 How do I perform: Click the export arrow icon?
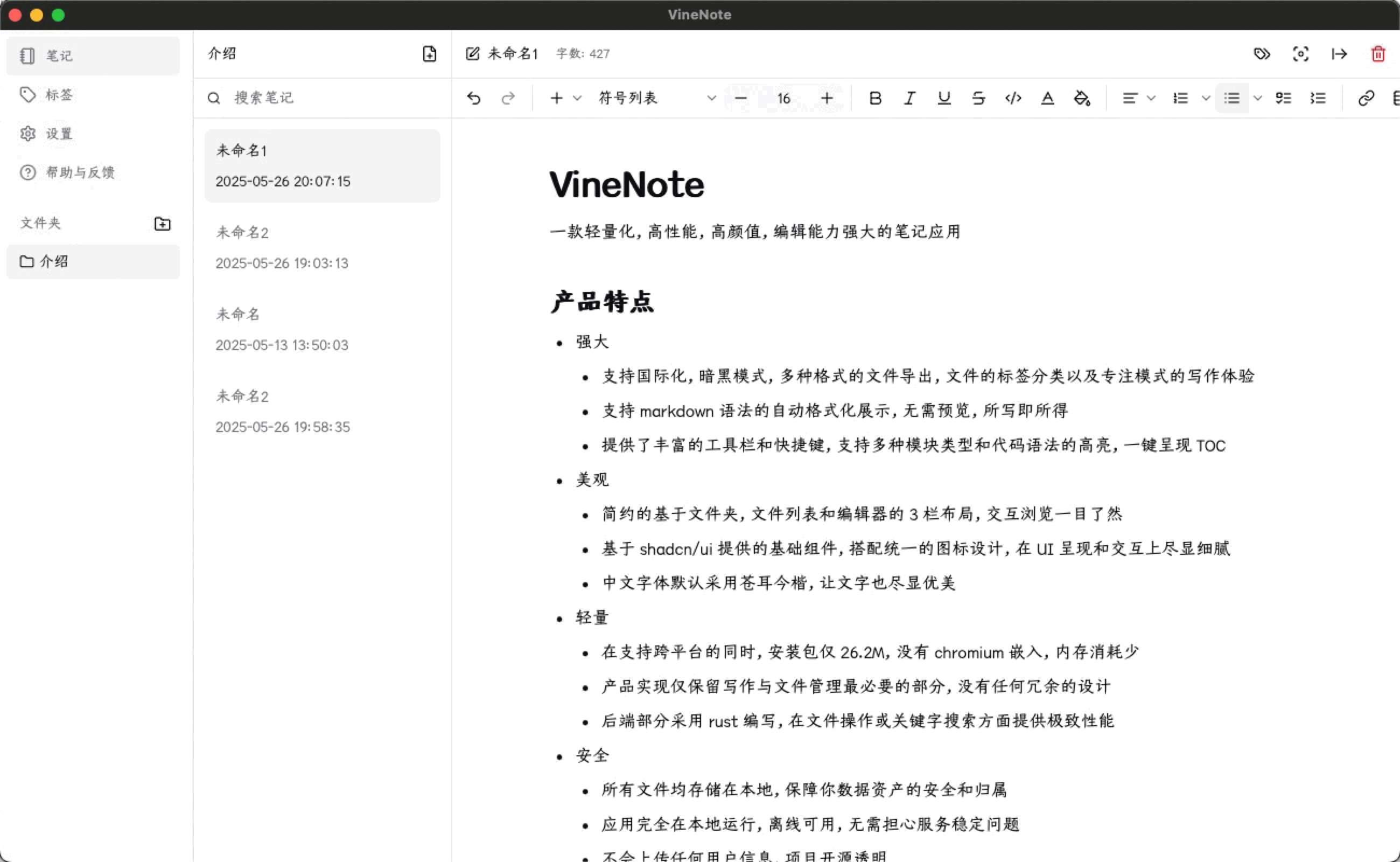[1339, 54]
